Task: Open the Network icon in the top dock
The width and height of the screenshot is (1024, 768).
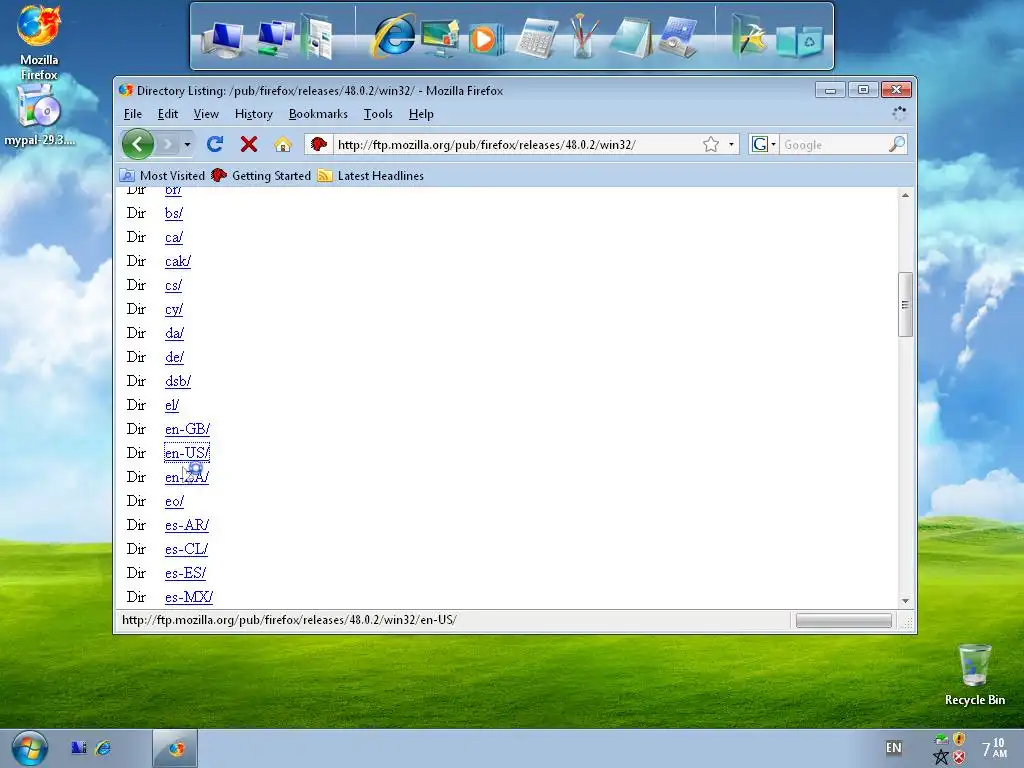Action: pyautogui.click(x=274, y=38)
